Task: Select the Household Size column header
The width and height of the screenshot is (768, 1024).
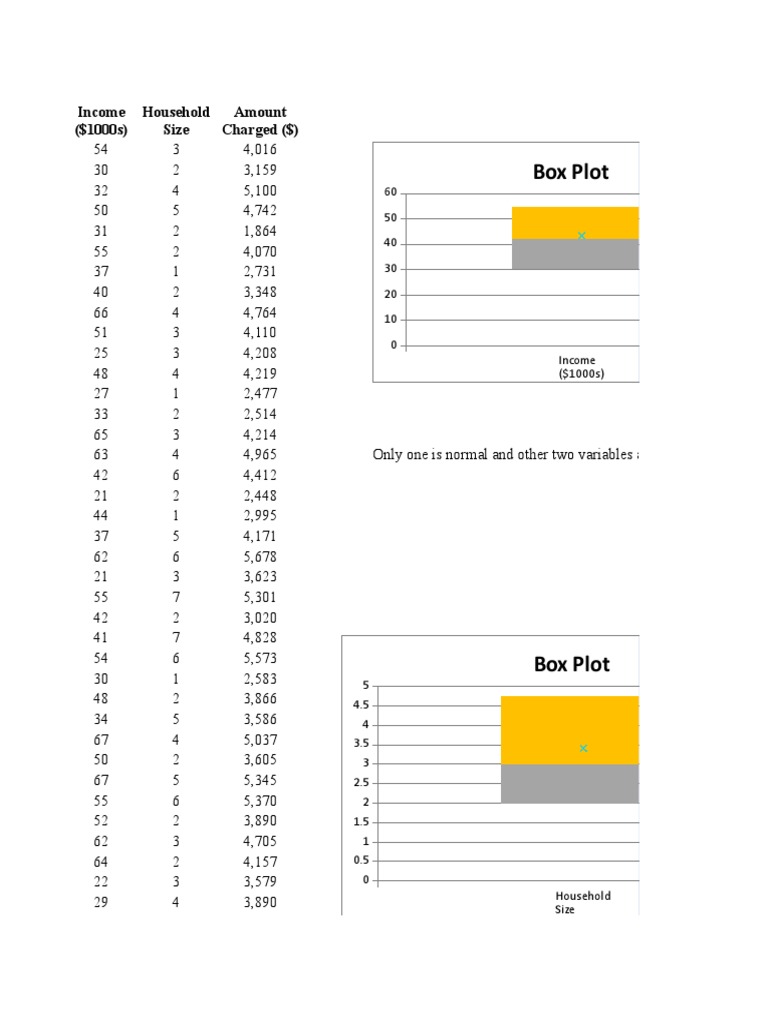Action: 176,121
